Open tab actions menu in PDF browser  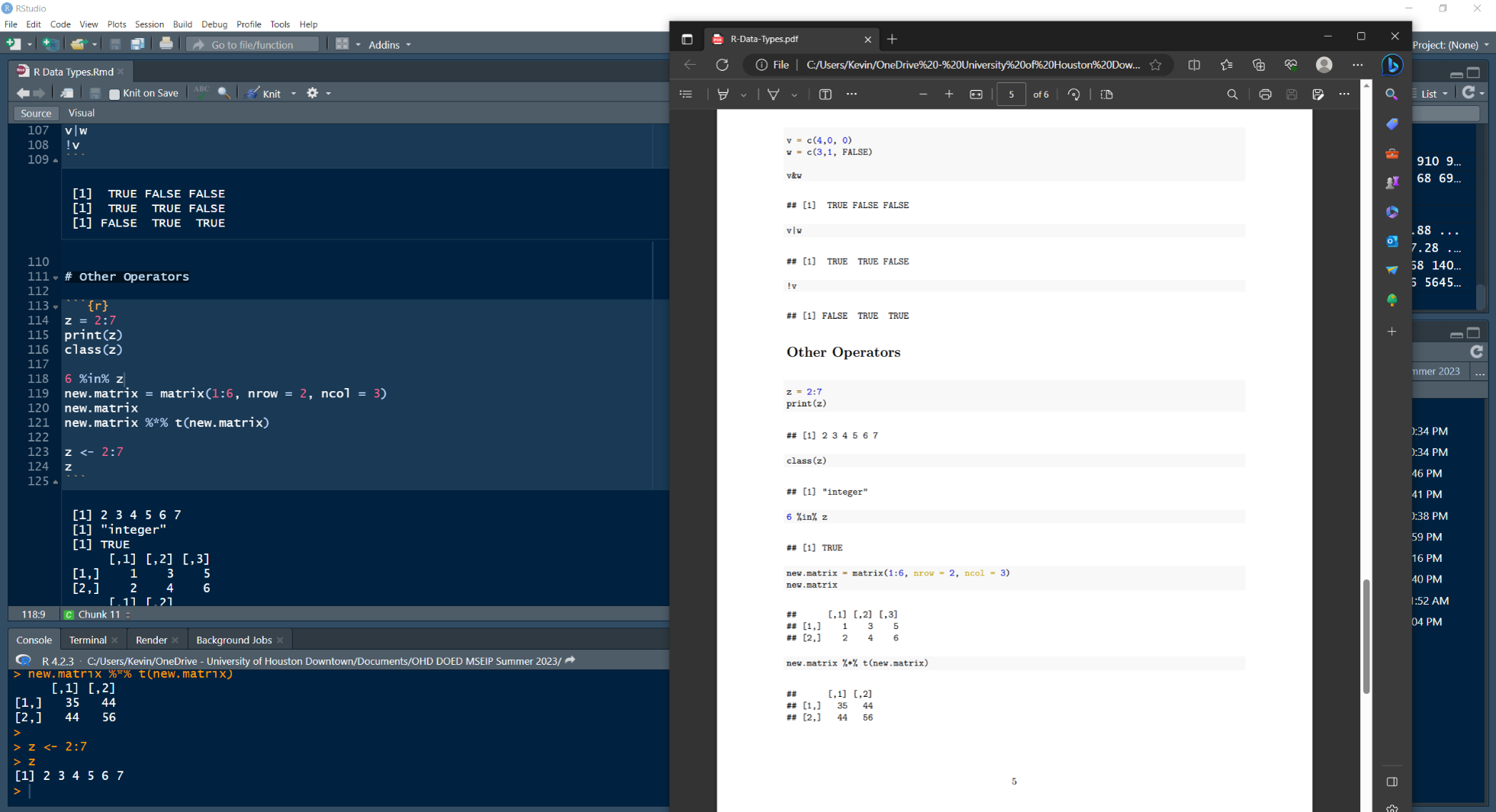pos(687,39)
